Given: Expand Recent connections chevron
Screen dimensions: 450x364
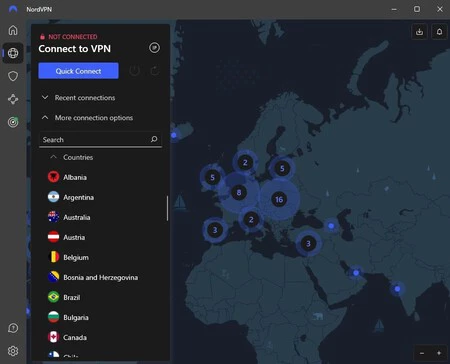Looking at the screenshot, I should click(45, 97).
